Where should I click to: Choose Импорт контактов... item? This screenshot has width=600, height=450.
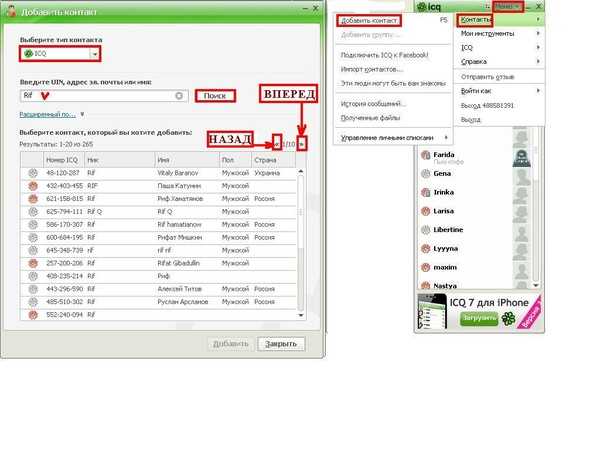coord(393,69)
